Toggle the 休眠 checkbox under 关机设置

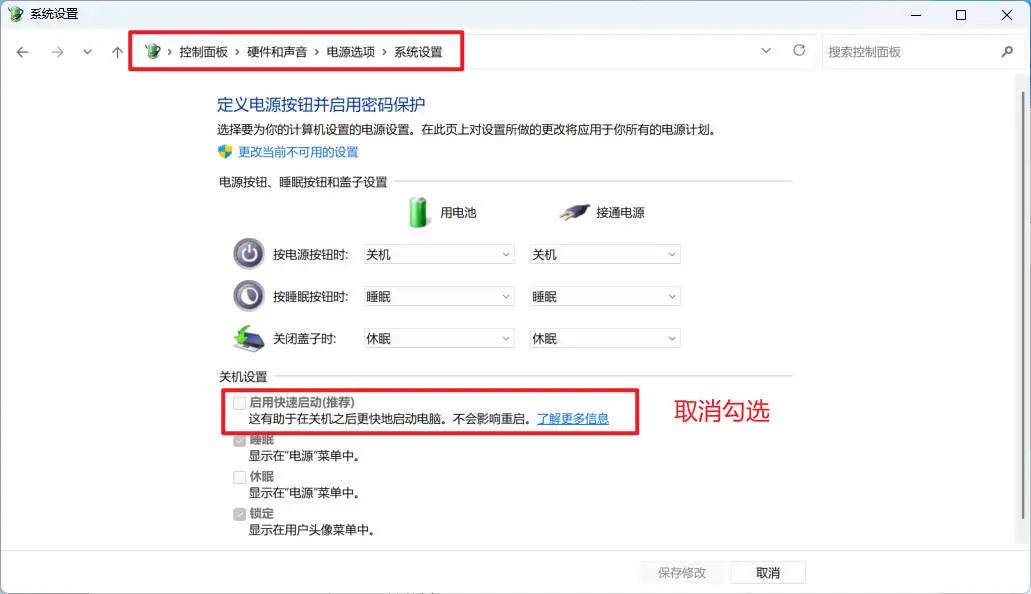click(x=240, y=476)
